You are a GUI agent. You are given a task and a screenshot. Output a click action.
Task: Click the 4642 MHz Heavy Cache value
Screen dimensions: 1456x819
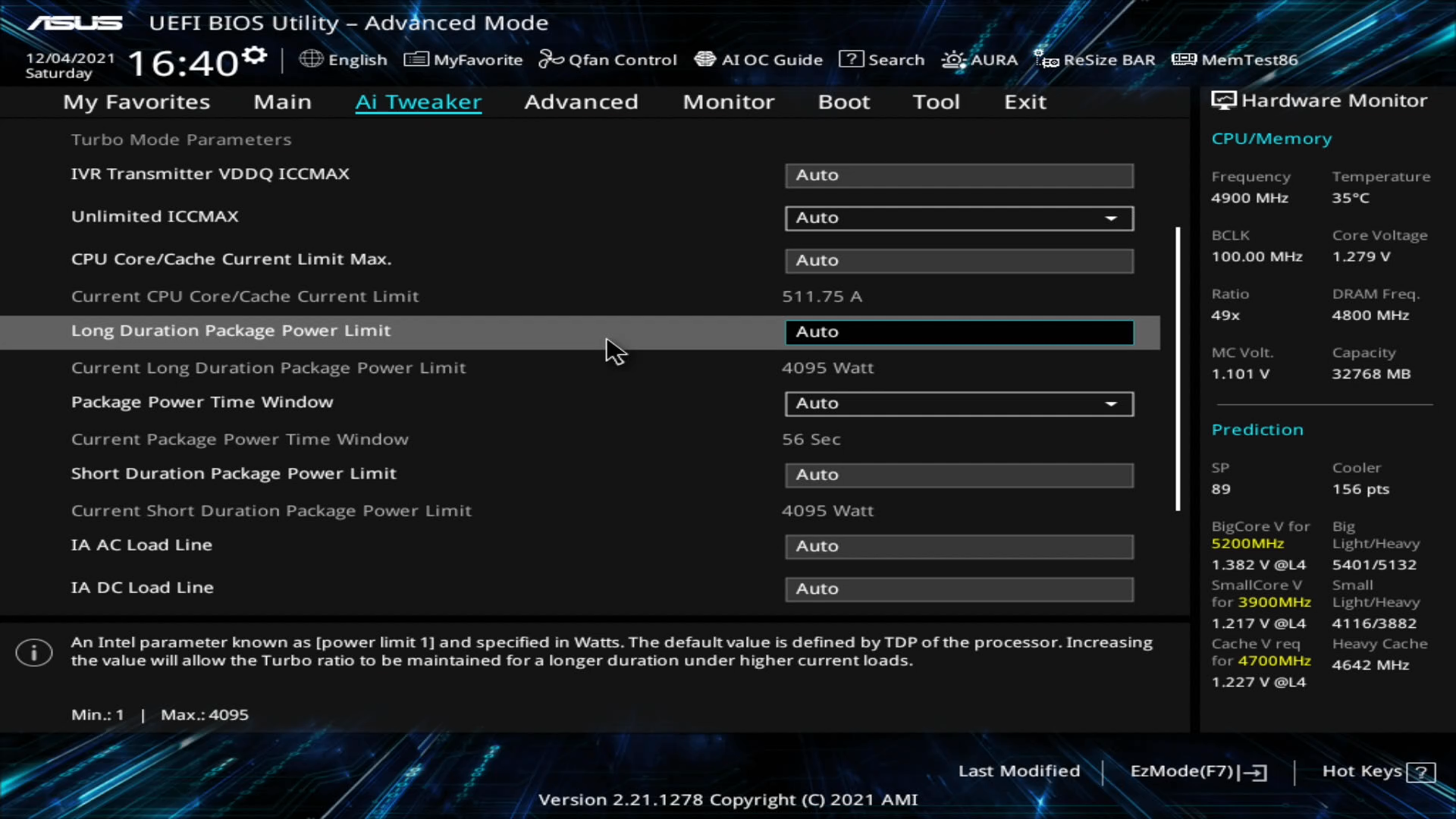pos(1370,665)
